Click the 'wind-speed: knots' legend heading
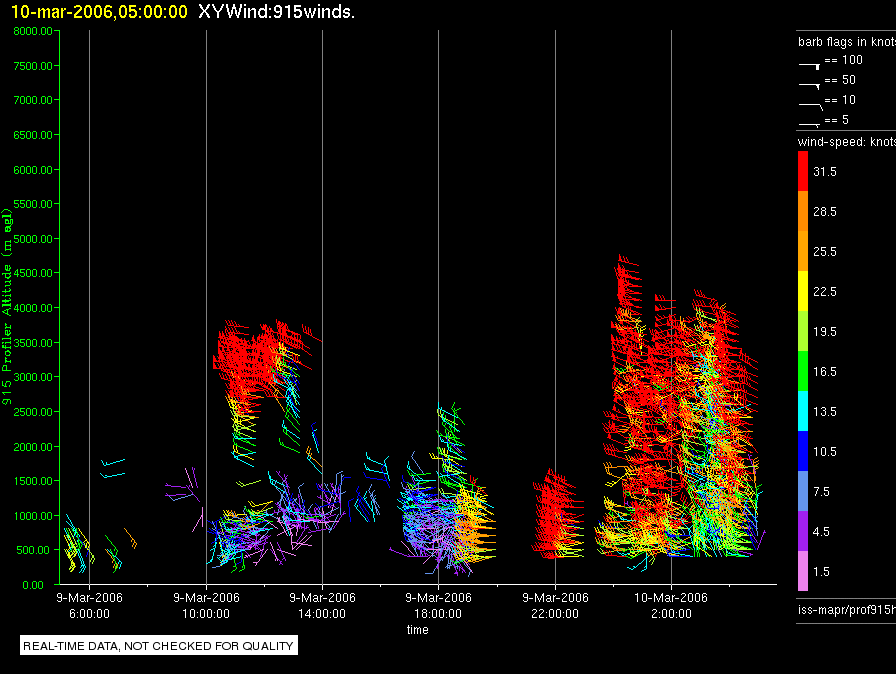896x674 pixels. click(x=847, y=142)
